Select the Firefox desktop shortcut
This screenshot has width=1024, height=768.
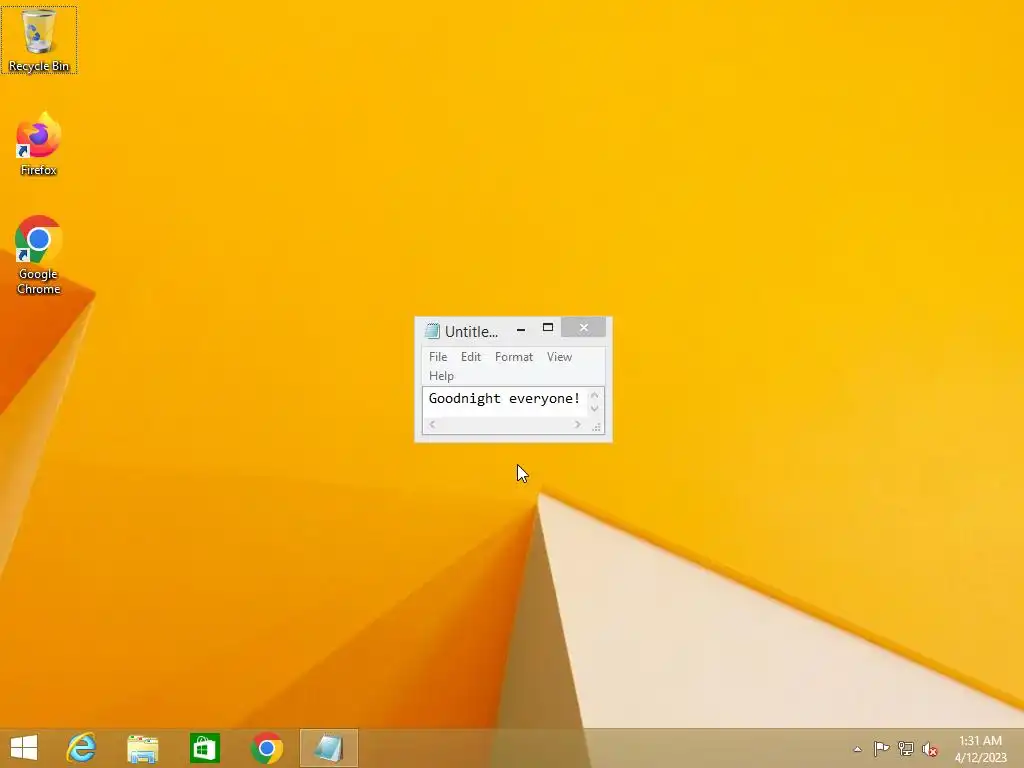coord(39,144)
